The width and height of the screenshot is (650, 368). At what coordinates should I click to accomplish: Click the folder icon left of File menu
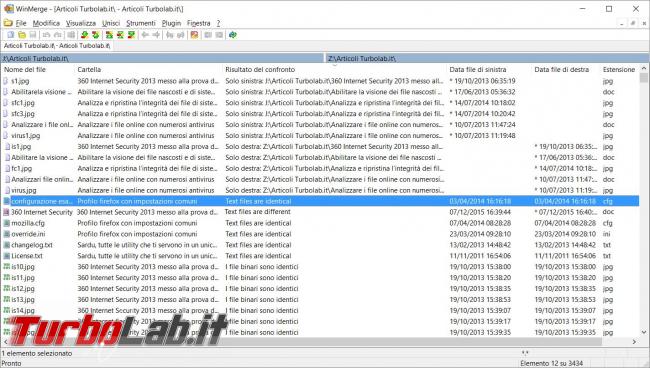(x=8, y=23)
